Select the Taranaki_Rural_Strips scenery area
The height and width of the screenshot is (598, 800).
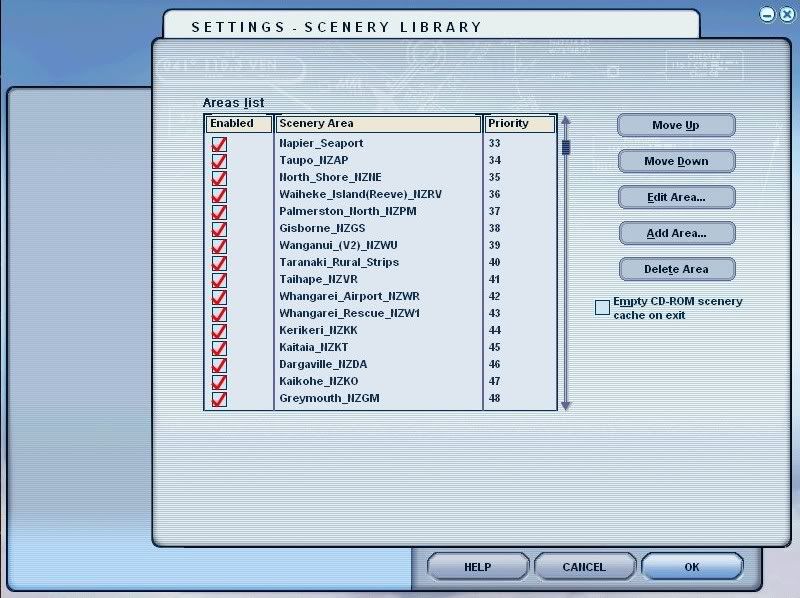coord(339,262)
